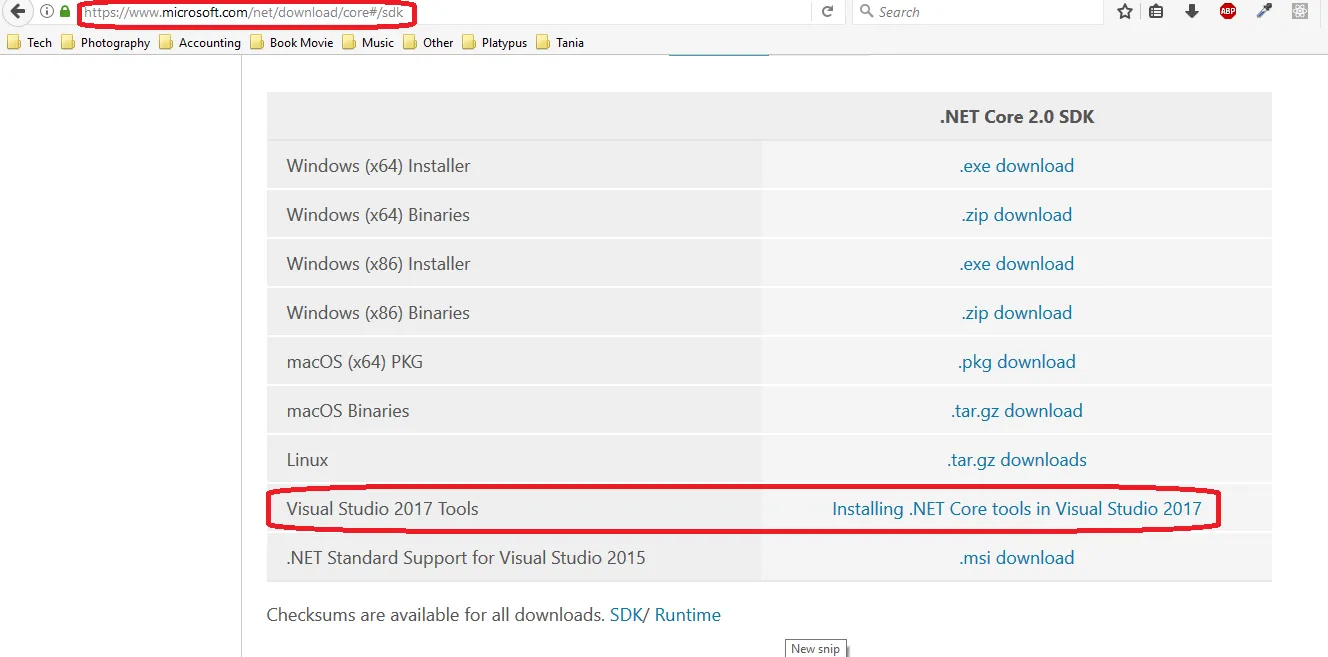Select the Visual Studio 2017 Tools label
This screenshot has width=1328, height=657.
point(382,509)
